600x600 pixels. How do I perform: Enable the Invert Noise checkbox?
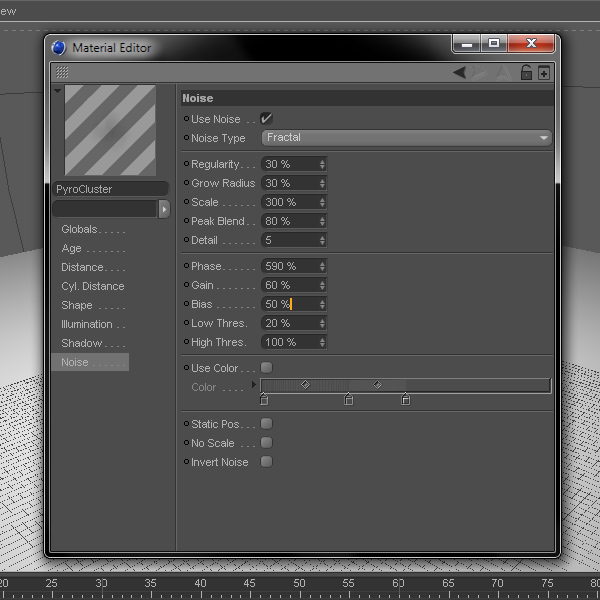(x=266, y=461)
